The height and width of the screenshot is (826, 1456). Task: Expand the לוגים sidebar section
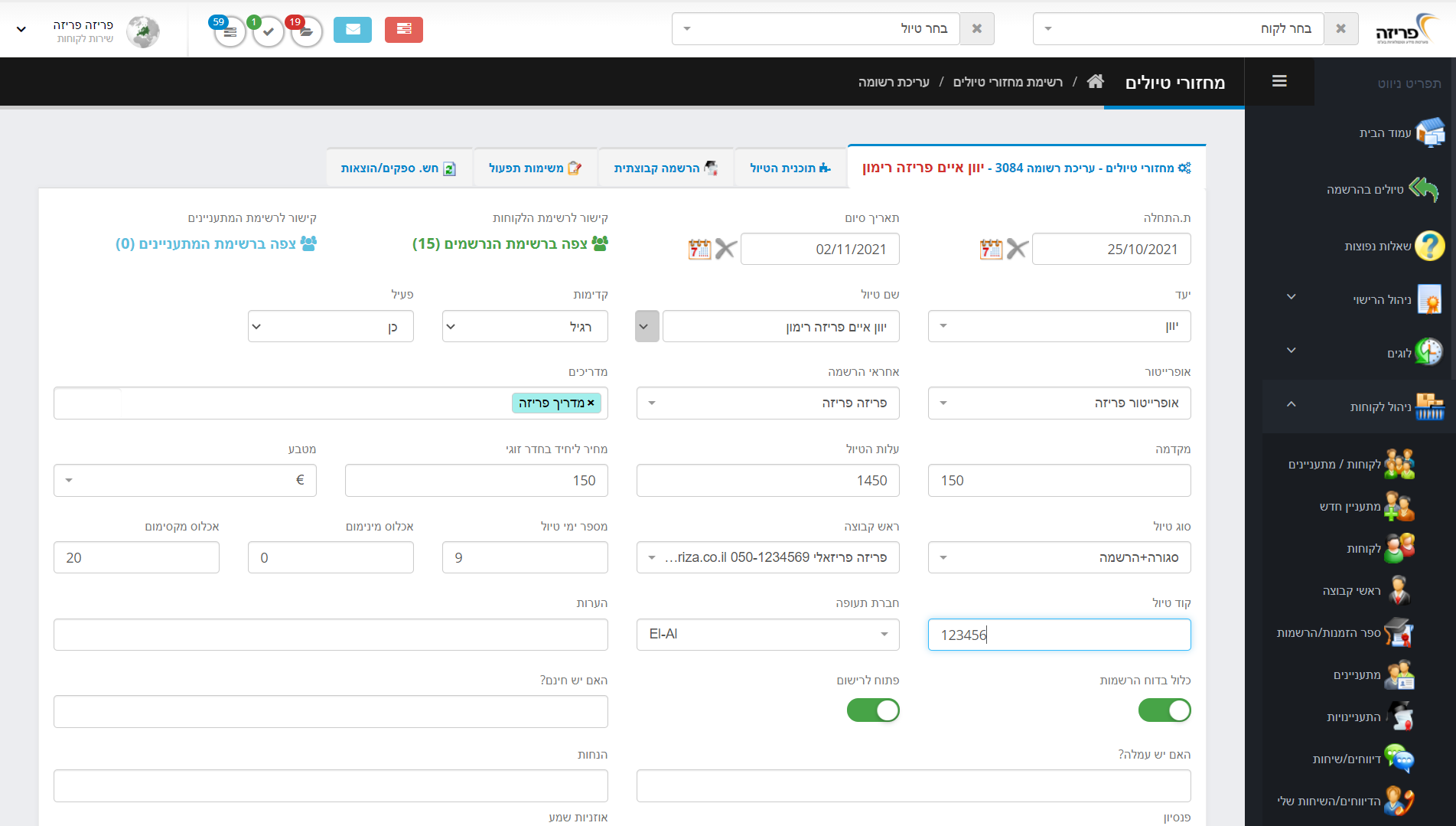click(x=1292, y=351)
